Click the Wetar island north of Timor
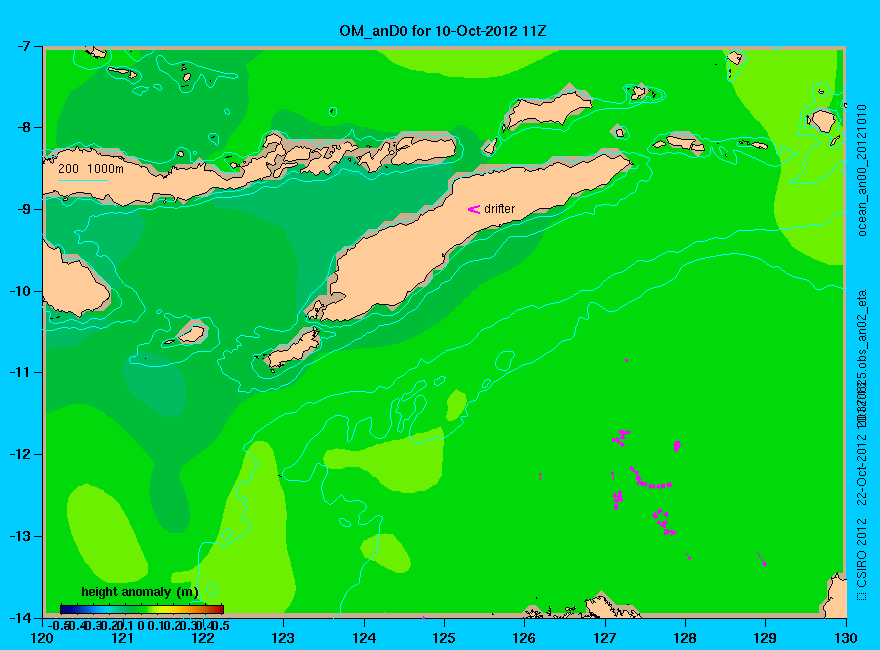This screenshot has height=650, width=880. point(546,108)
